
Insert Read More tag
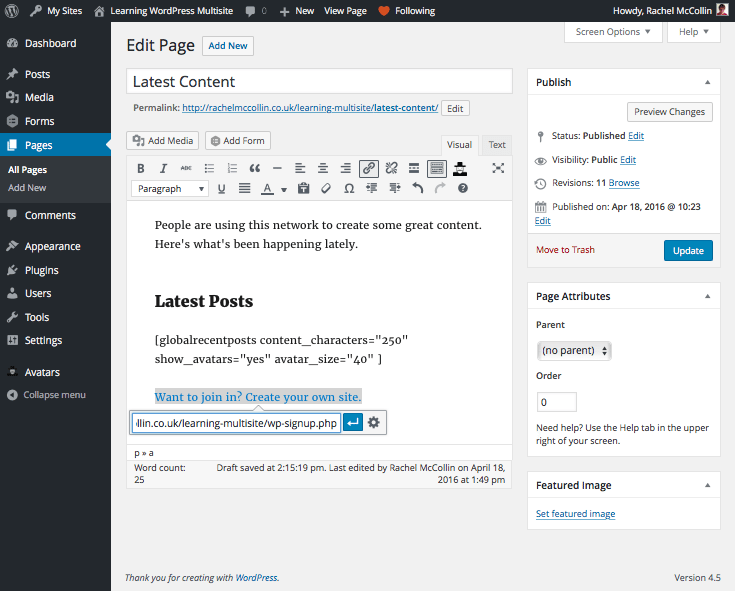[x=414, y=168]
